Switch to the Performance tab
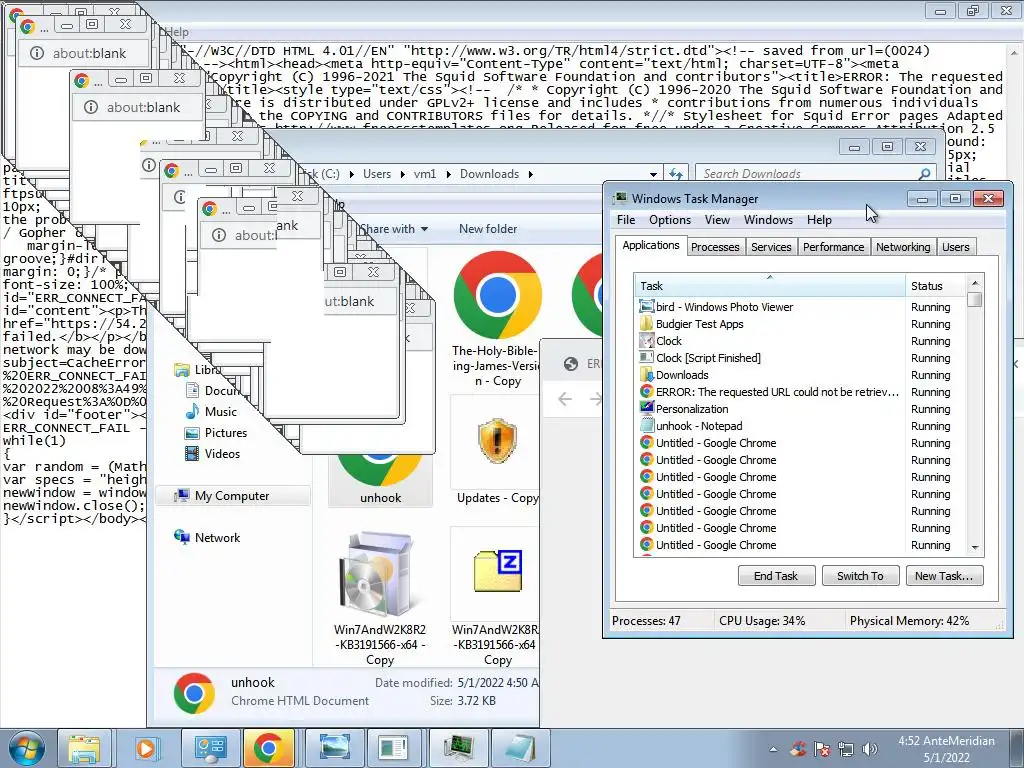Screen dimensions: 1024x768 (x=833, y=247)
